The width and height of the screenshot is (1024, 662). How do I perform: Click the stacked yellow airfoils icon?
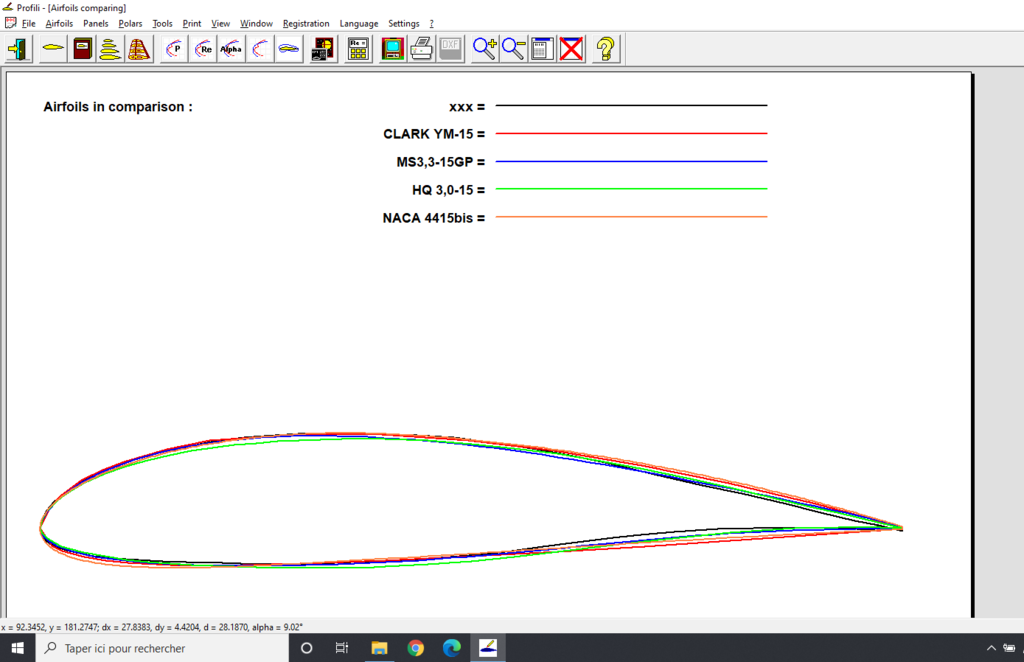[x=110, y=48]
